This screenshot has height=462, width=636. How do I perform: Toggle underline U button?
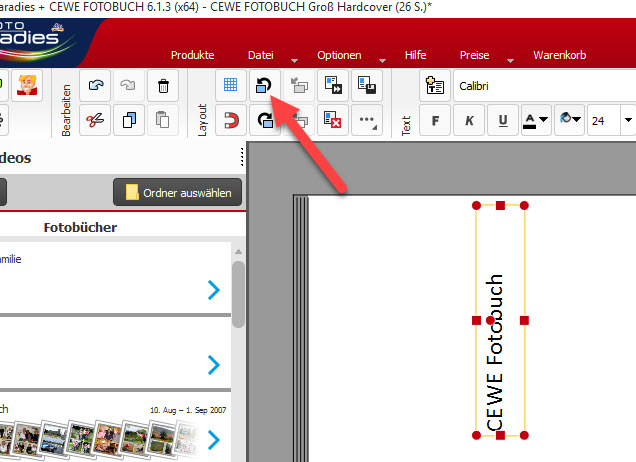[x=503, y=120]
